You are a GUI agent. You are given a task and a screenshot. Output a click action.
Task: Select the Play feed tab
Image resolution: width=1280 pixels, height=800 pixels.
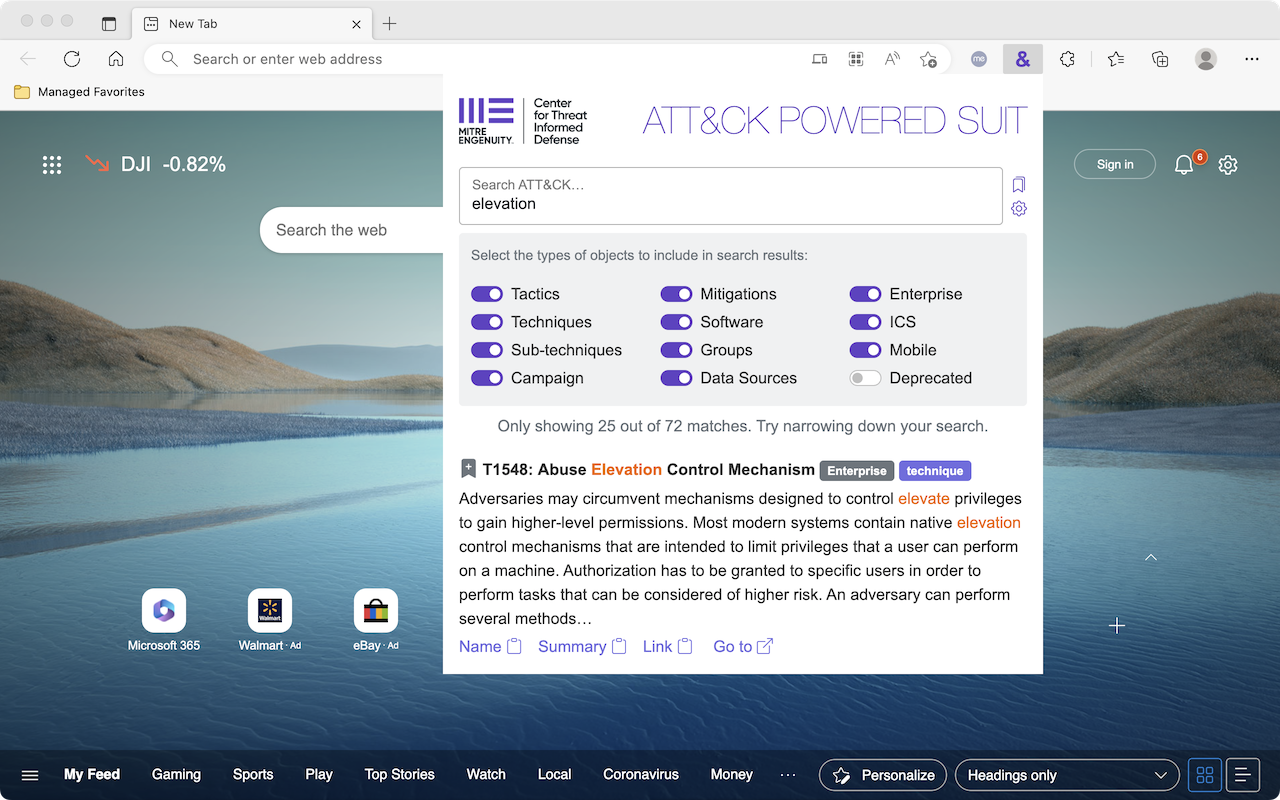[319, 775]
